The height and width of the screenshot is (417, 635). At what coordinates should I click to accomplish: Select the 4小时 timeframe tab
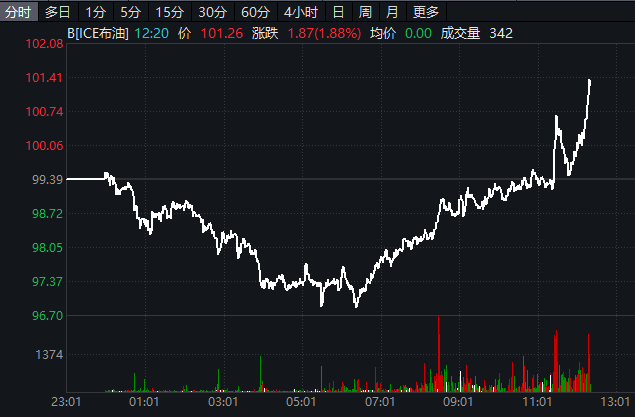pyautogui.click(x=300, y=12)
